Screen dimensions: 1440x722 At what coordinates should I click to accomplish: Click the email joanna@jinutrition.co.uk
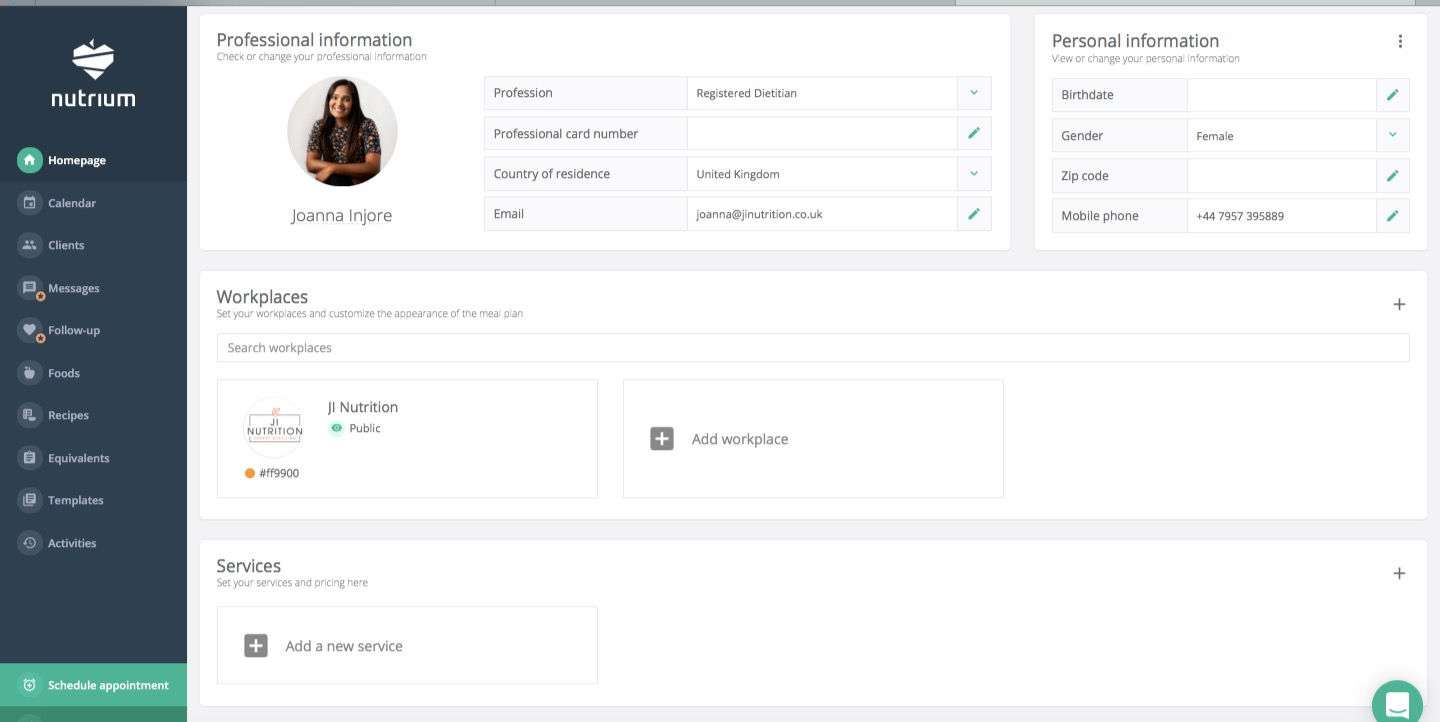[759, 214]
